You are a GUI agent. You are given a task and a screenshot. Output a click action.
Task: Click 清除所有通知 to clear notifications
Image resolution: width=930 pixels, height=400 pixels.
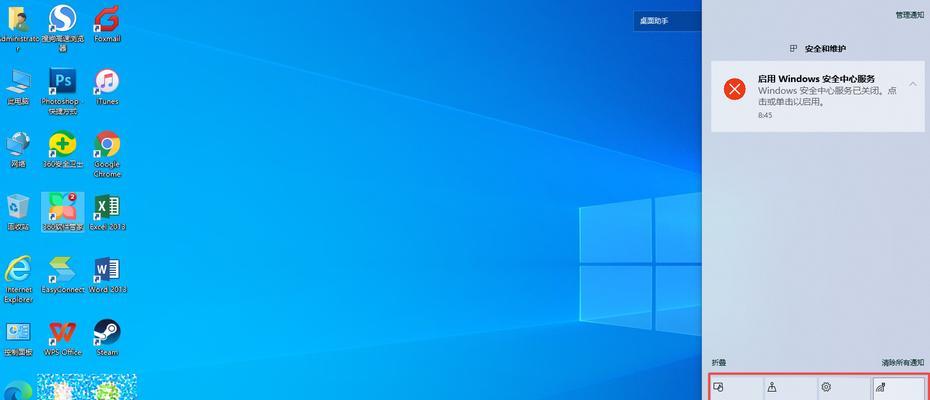902,363
